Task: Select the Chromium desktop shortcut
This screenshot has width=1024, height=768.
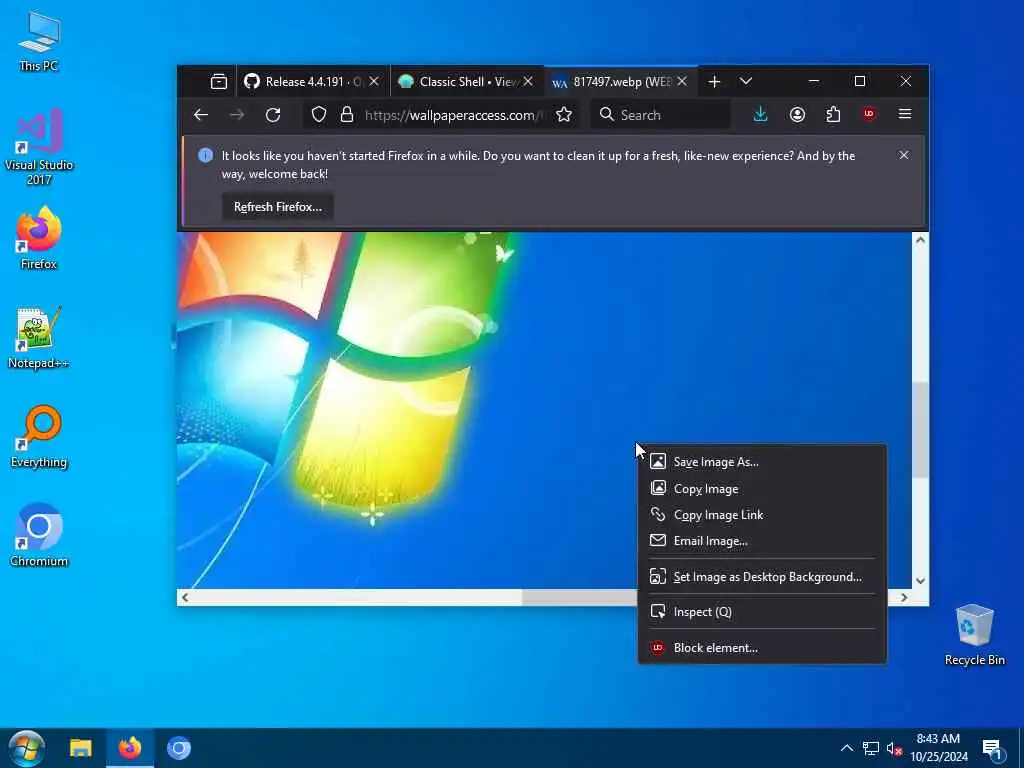Action: point(39,536)
